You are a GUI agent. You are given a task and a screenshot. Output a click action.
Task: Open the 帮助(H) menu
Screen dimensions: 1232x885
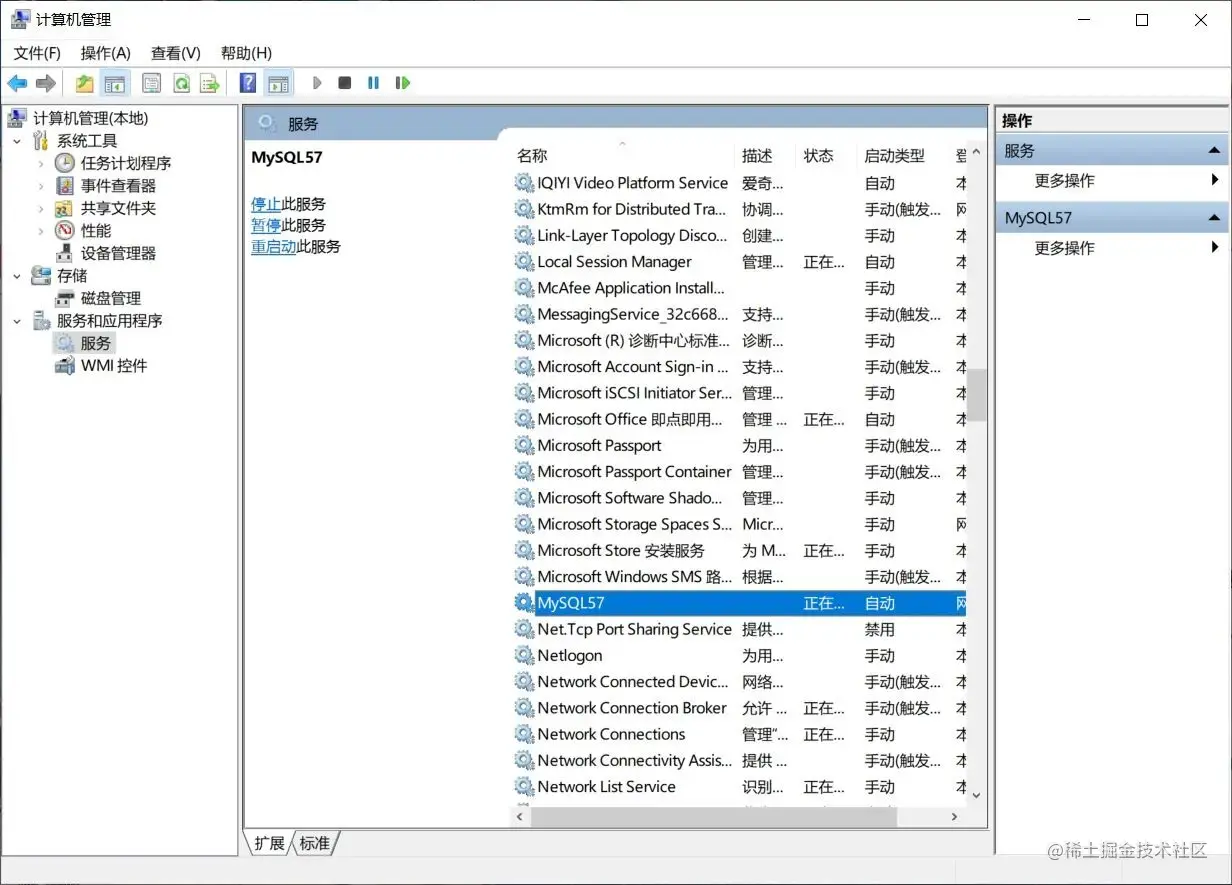(246, 53)
